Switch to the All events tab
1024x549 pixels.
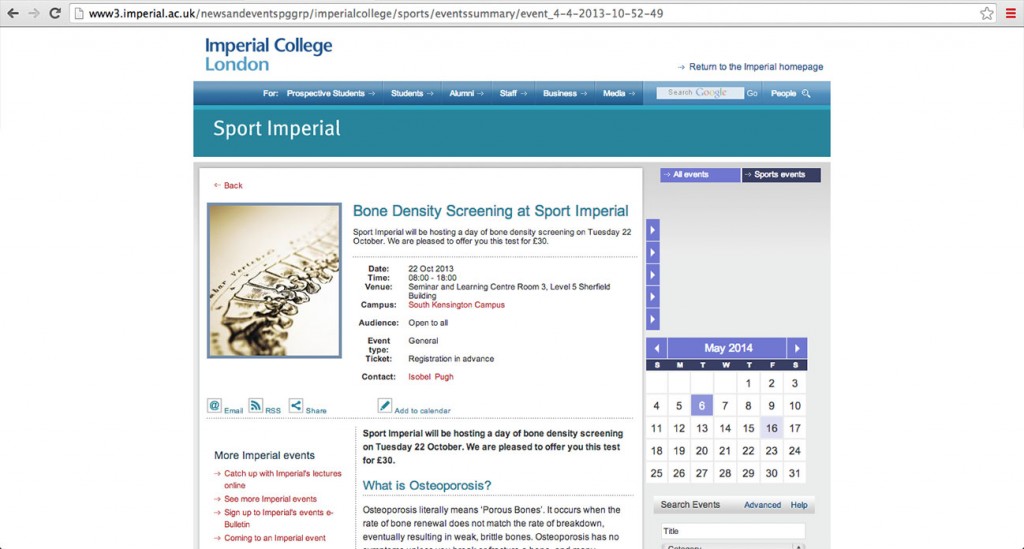pos(699,175)
